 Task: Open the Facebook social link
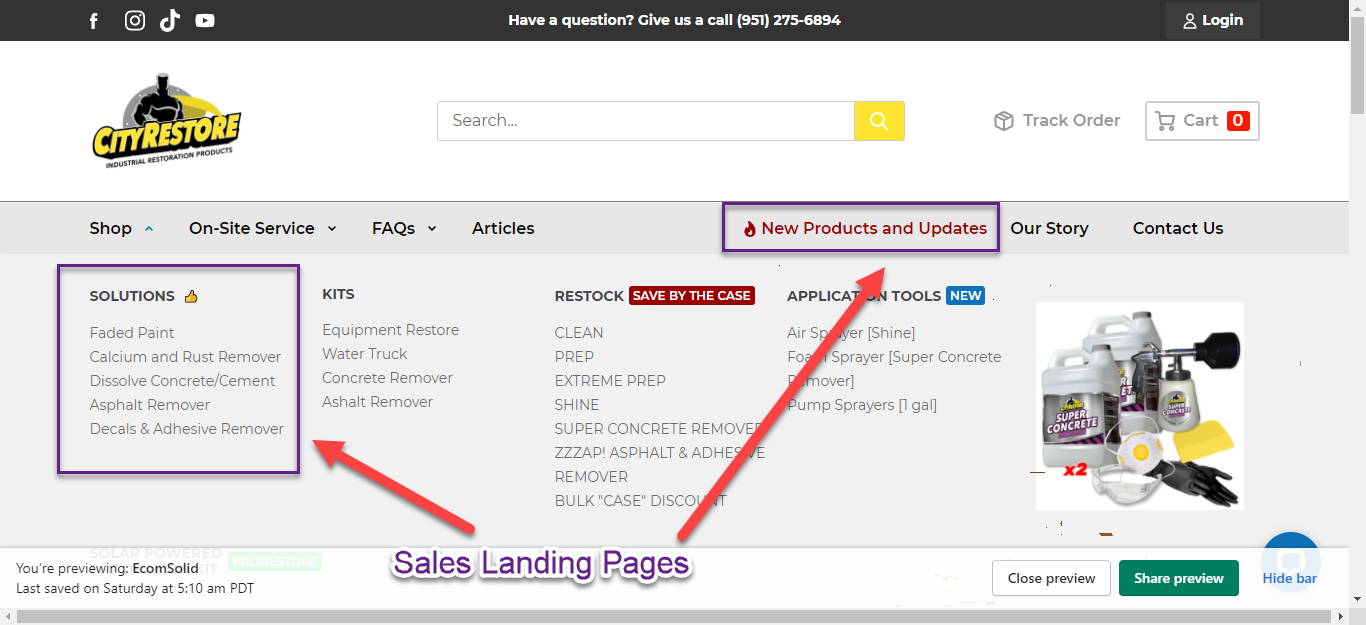(94, 20)
